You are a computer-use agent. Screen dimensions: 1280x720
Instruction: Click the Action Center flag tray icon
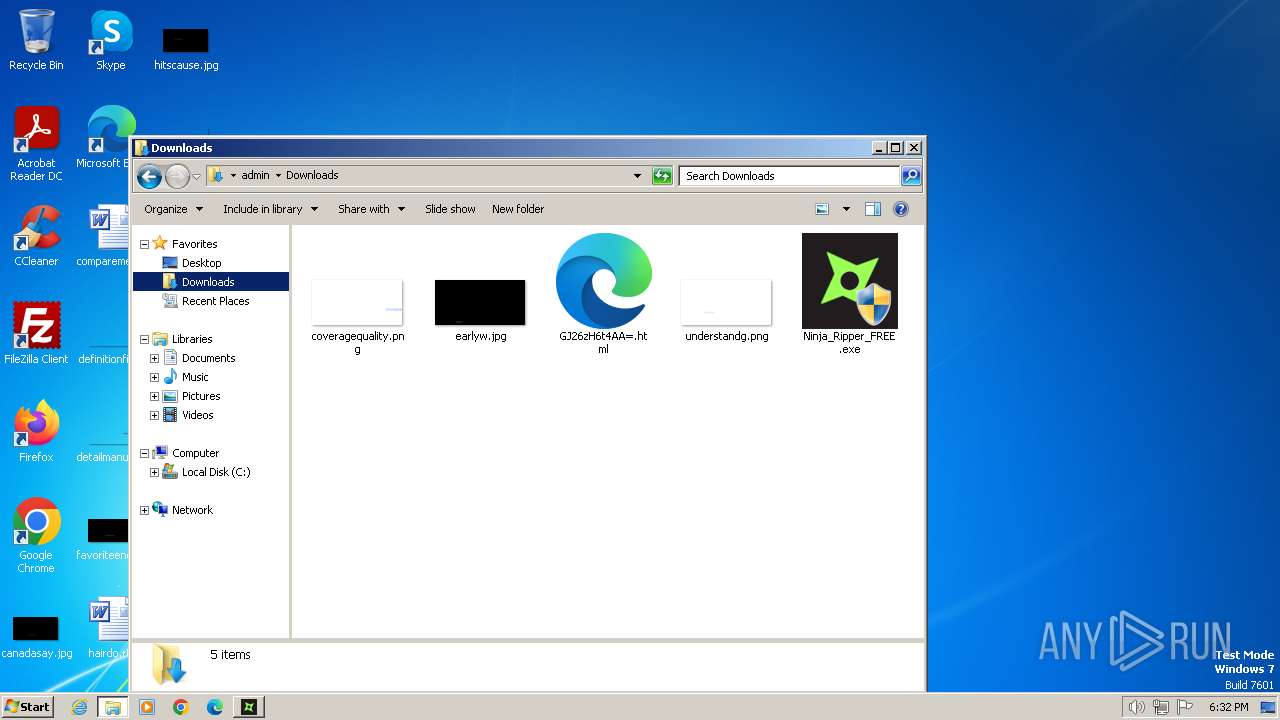click(x=1185, y=707)
